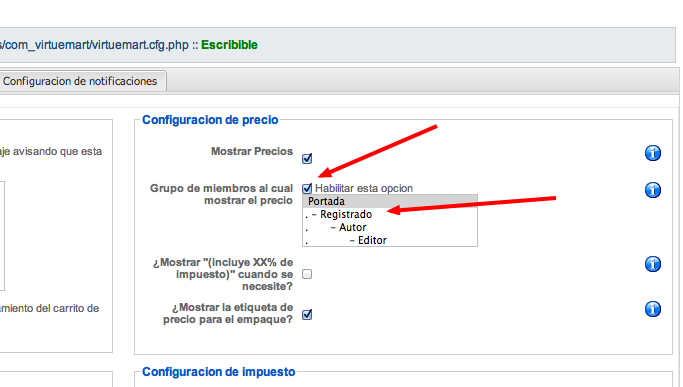Click the virtuemart.cfg.php file path text
683x387 pixels.
[x=95, y=45]
